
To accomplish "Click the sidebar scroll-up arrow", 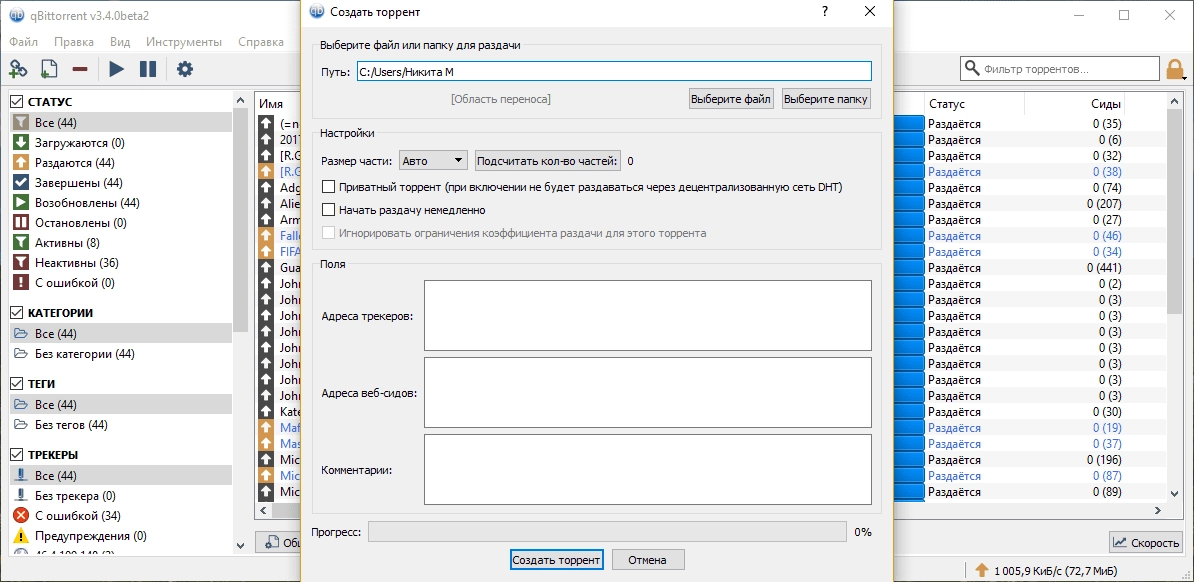I will [x=241, y=100].
